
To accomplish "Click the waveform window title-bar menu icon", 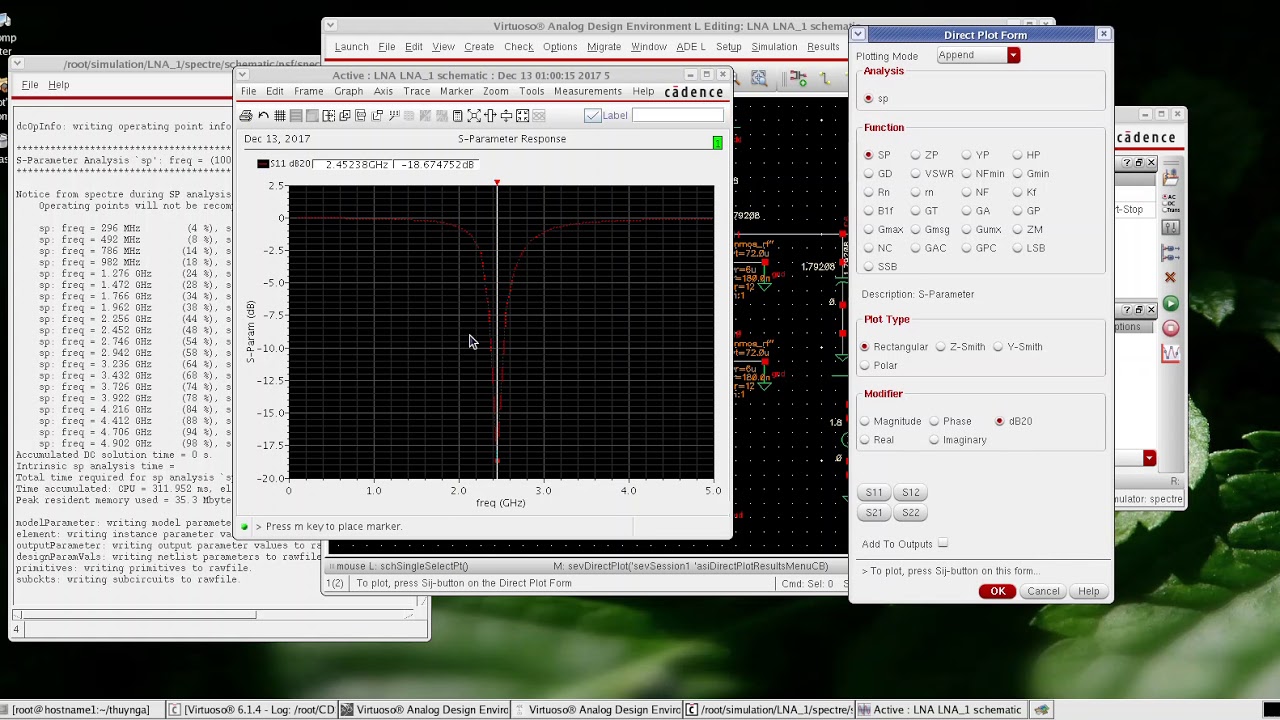I will (x=242, y=75).
